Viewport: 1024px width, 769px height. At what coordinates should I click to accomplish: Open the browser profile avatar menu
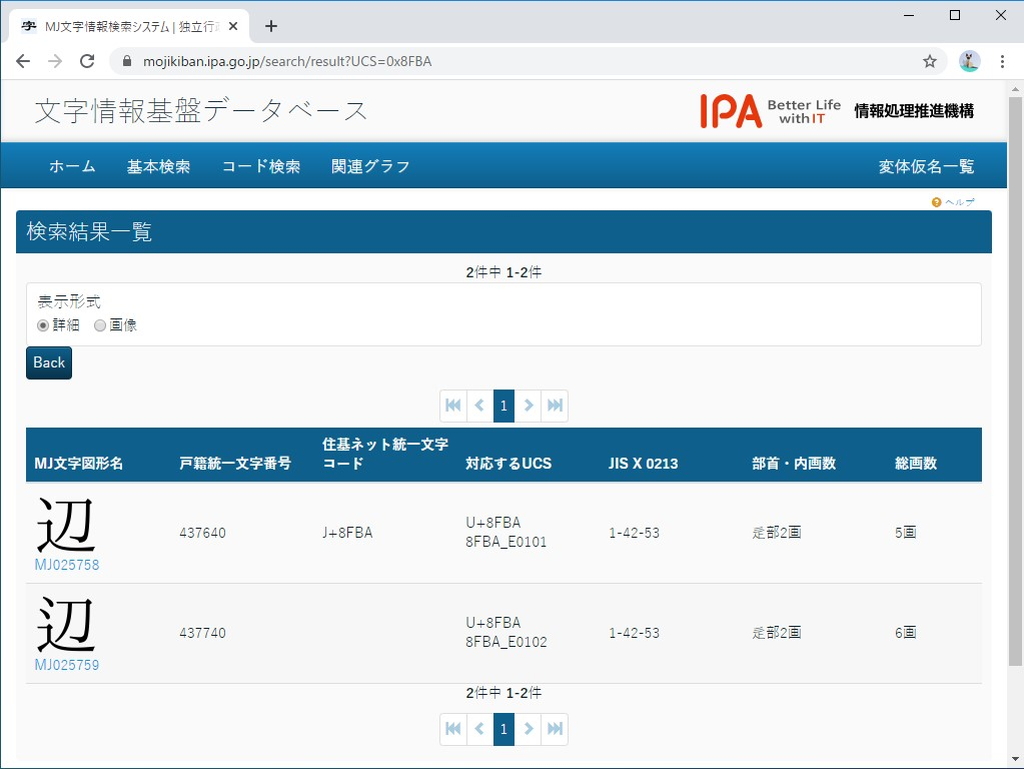pos(968,61)
